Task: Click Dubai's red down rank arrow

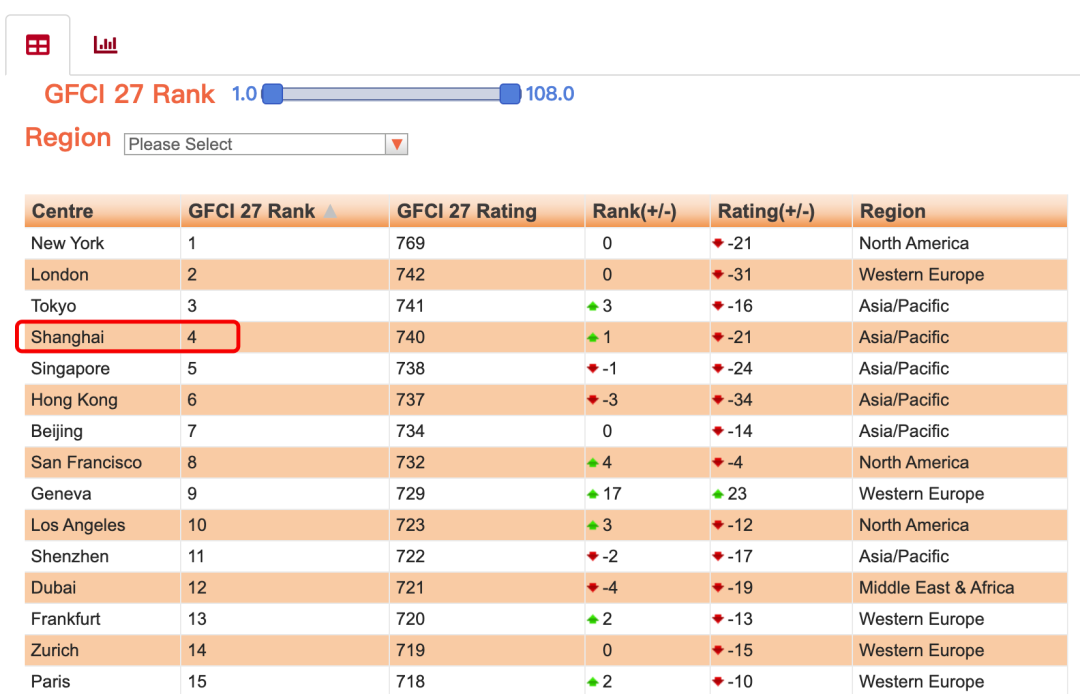Action: (592, 588)
